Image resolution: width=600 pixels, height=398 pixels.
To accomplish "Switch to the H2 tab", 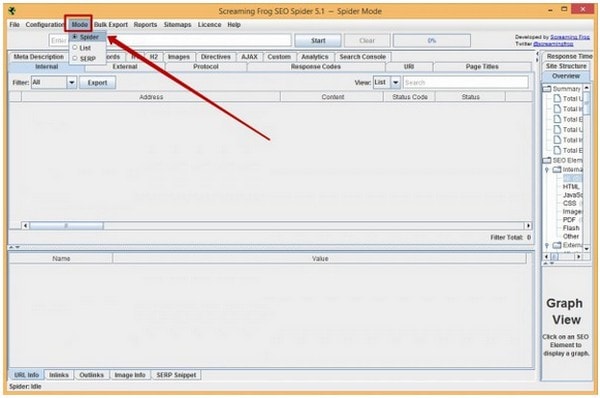I will point(153,57).
